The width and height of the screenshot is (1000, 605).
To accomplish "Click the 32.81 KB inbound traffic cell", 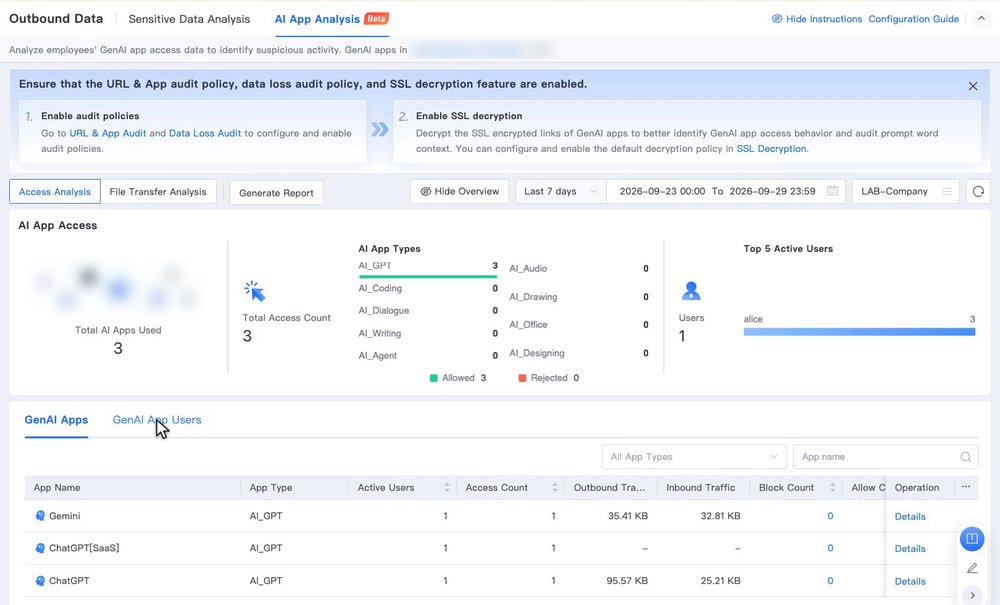I will pyautogui.click(x=720, y=516).
